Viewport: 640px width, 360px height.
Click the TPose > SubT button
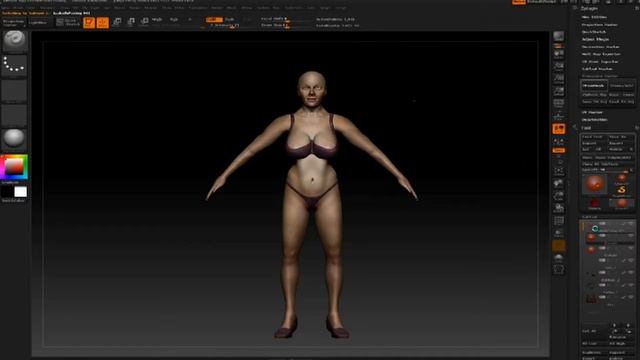pyautogui.click(x=622, y=86)
